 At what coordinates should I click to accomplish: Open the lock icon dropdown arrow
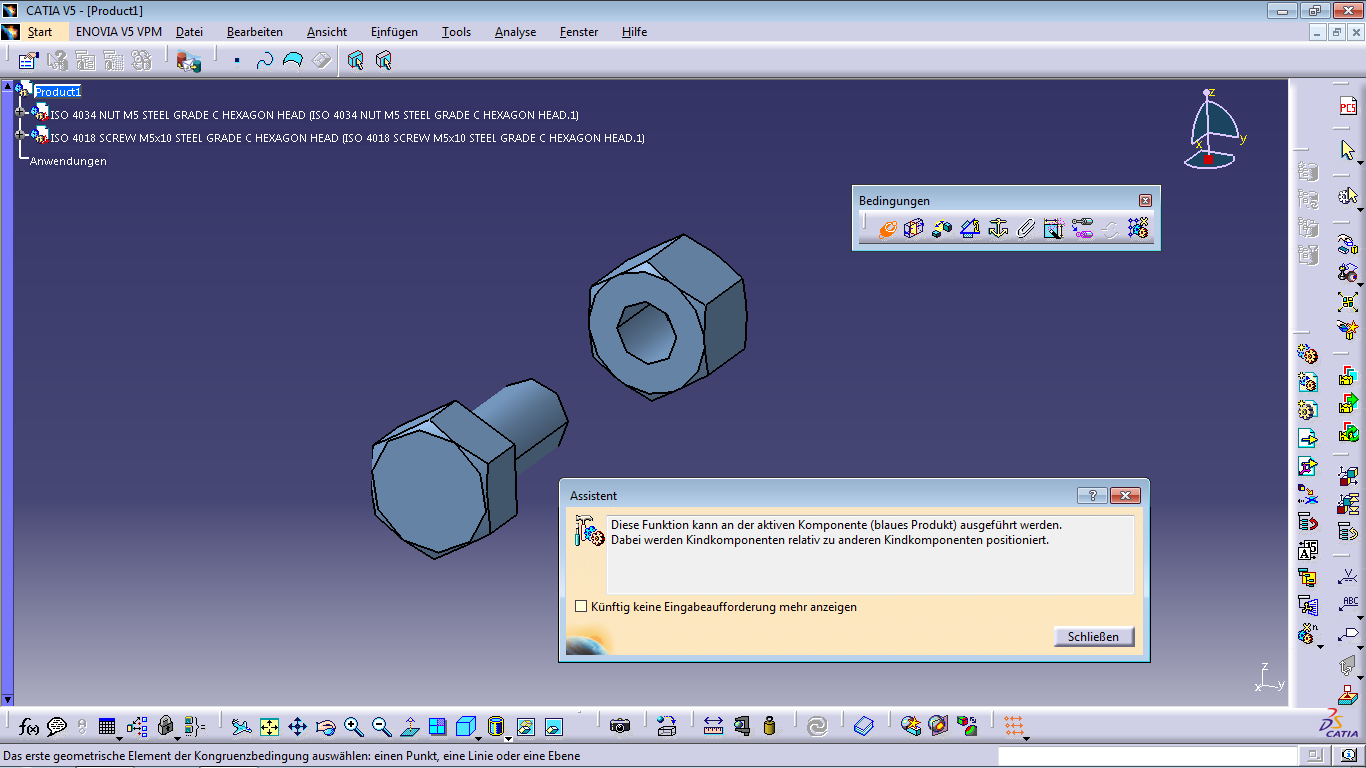pyautogui.click(x=176, y=739)
